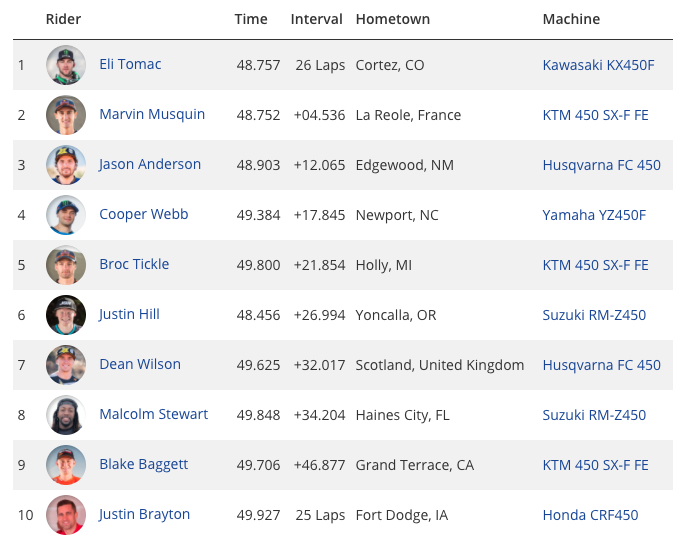Click Marvin Musquin's avatar picture
Screen dimensions: 687x540
pyautogui.click(x=66, y=115)
